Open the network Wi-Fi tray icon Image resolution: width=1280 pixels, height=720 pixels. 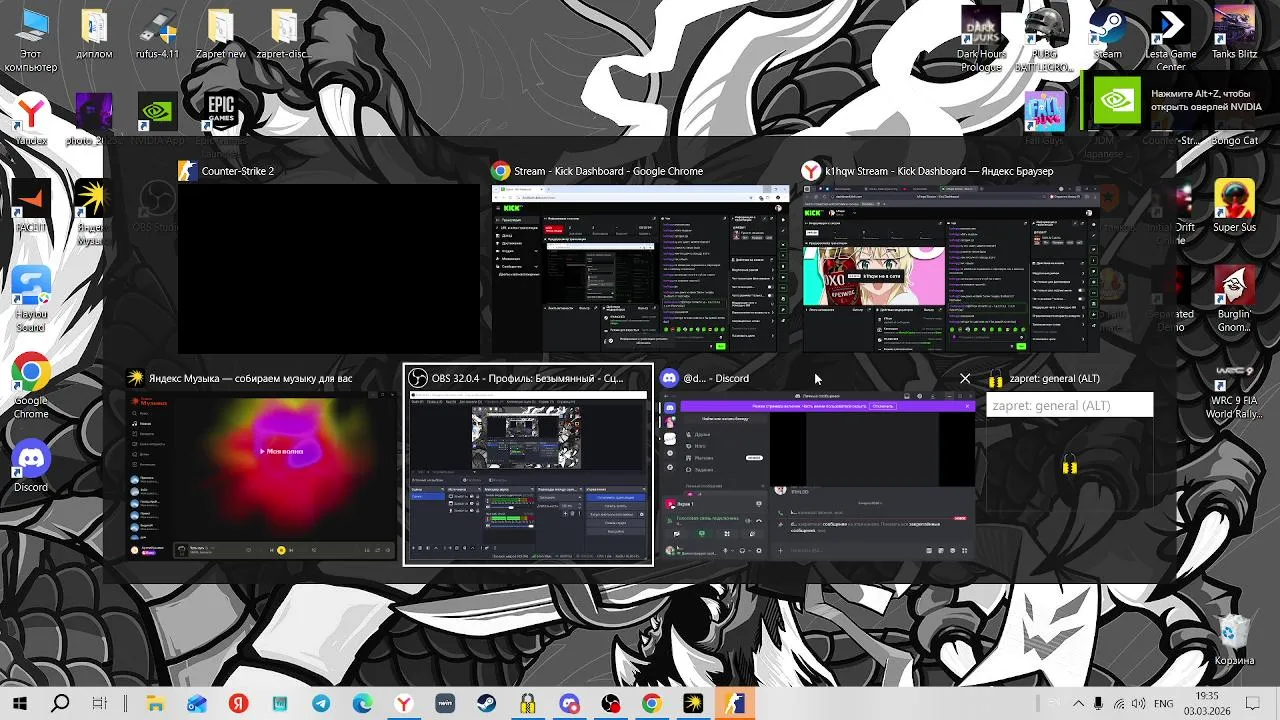(1119, 704)
